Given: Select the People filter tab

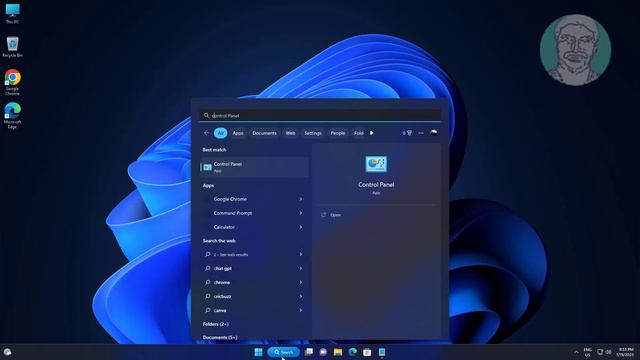Looking at the screenshot, I should pyautogui.click(x=338, y=133).
